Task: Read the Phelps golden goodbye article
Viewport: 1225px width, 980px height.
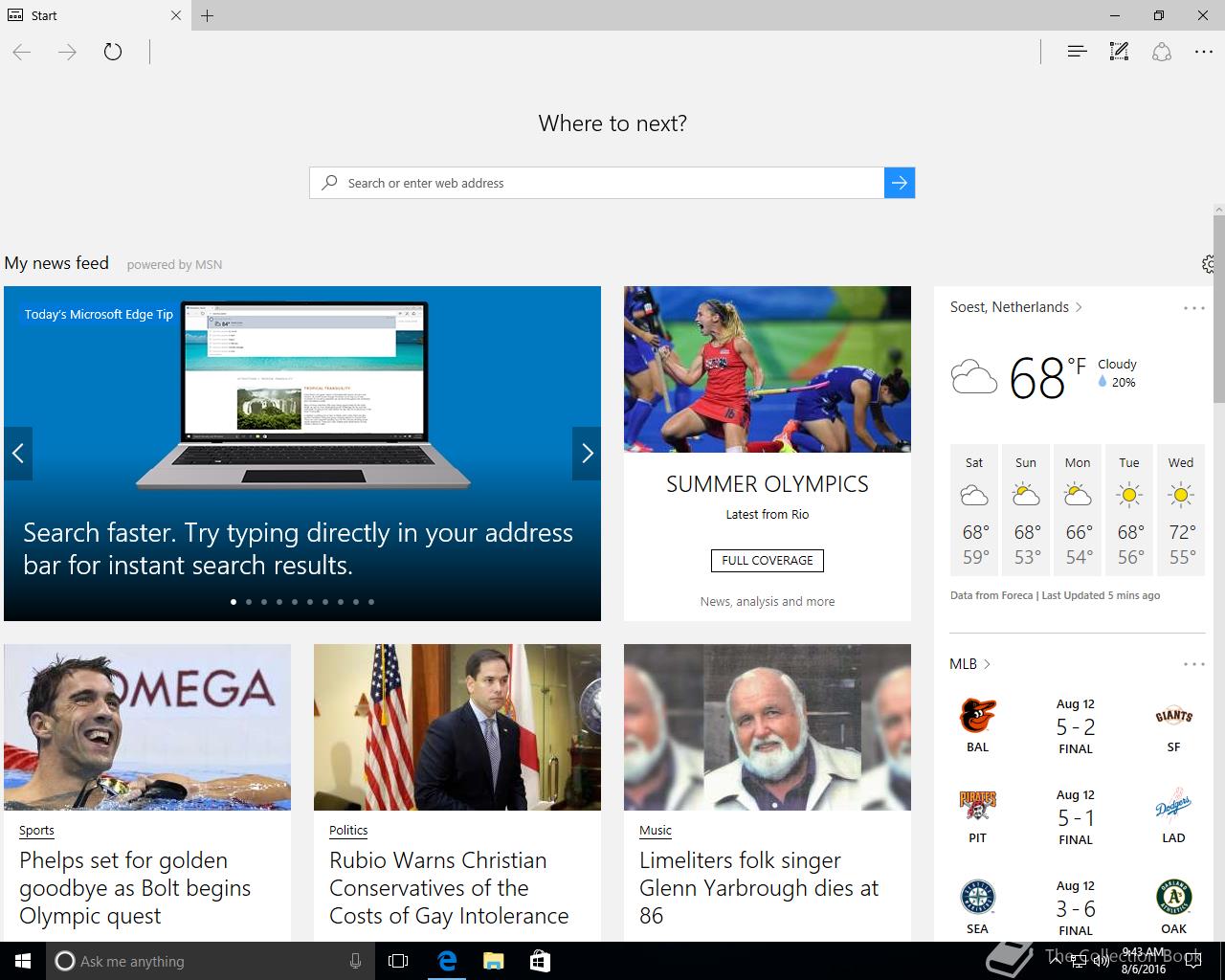Action: [x=135, y=888]
